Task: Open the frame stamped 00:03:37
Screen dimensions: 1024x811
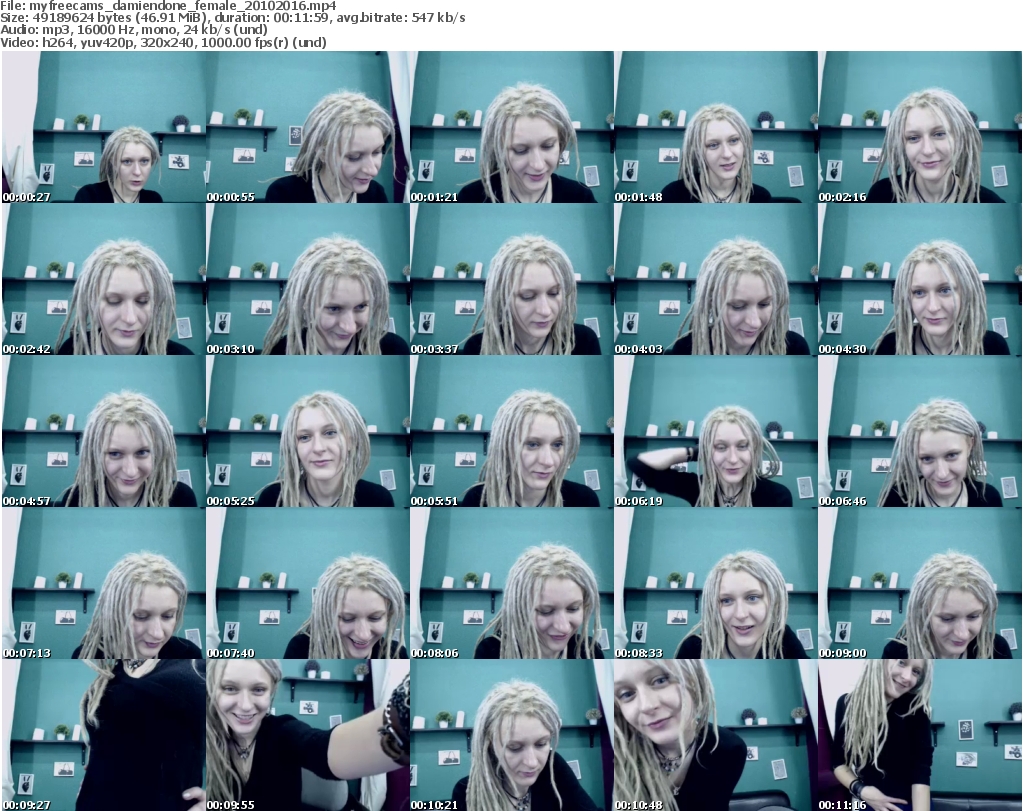Action: (x=511, y=279)
